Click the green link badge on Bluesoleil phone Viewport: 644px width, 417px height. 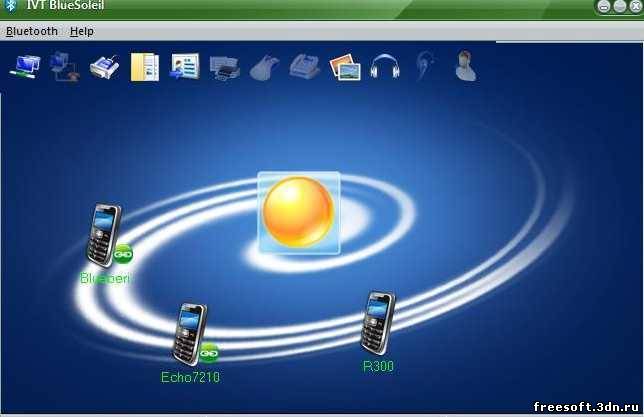click(123, 254)
